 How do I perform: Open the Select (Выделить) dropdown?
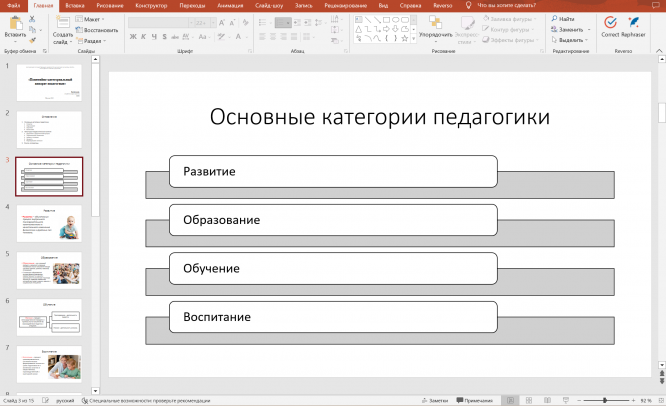pos(570,40)
